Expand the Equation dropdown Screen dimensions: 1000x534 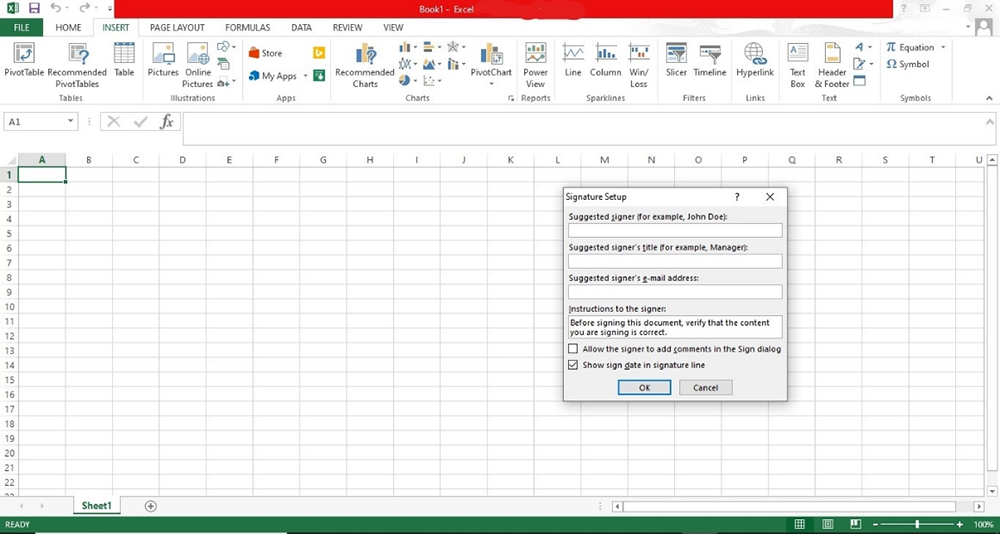point(942,47)
